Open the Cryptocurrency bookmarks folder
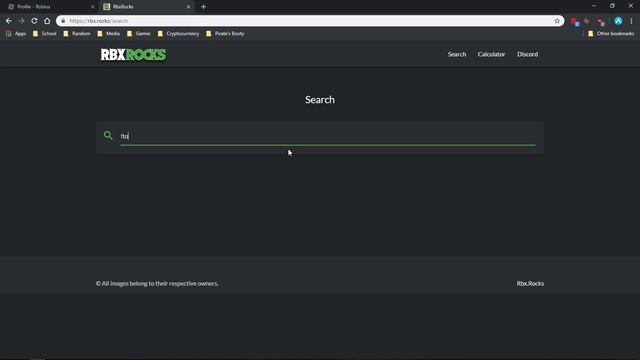This screenshot has width=640, height=360. [x=178, y=33]
